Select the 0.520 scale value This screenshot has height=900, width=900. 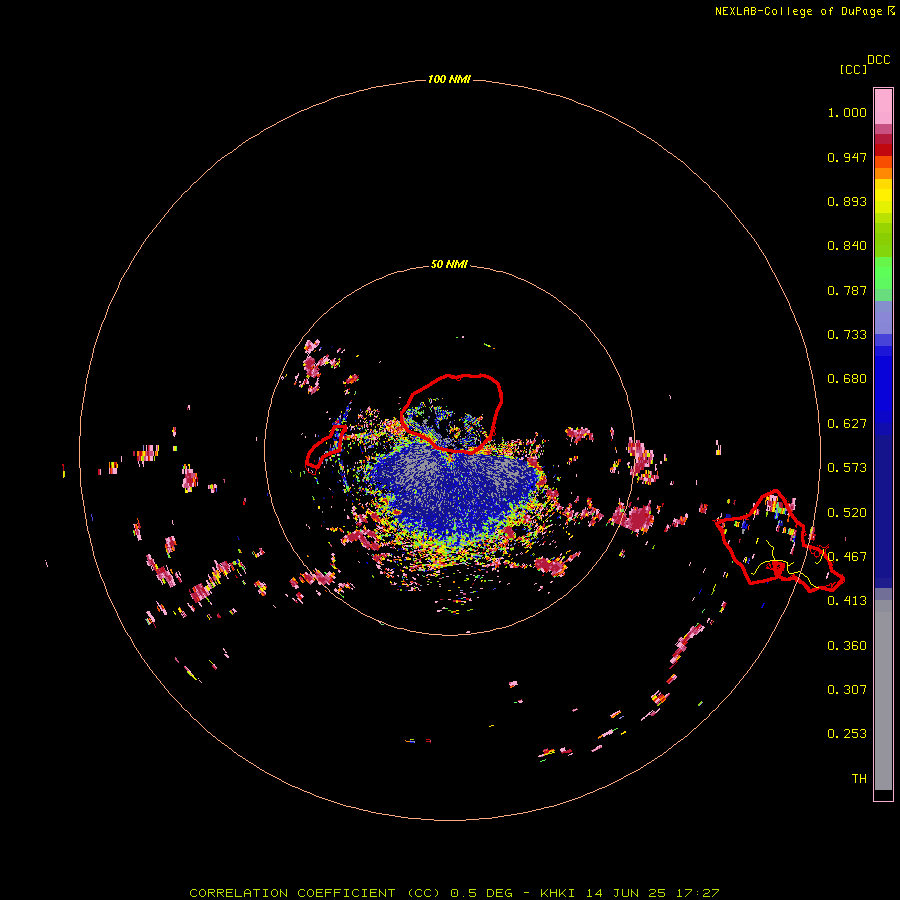pos(847,513)
